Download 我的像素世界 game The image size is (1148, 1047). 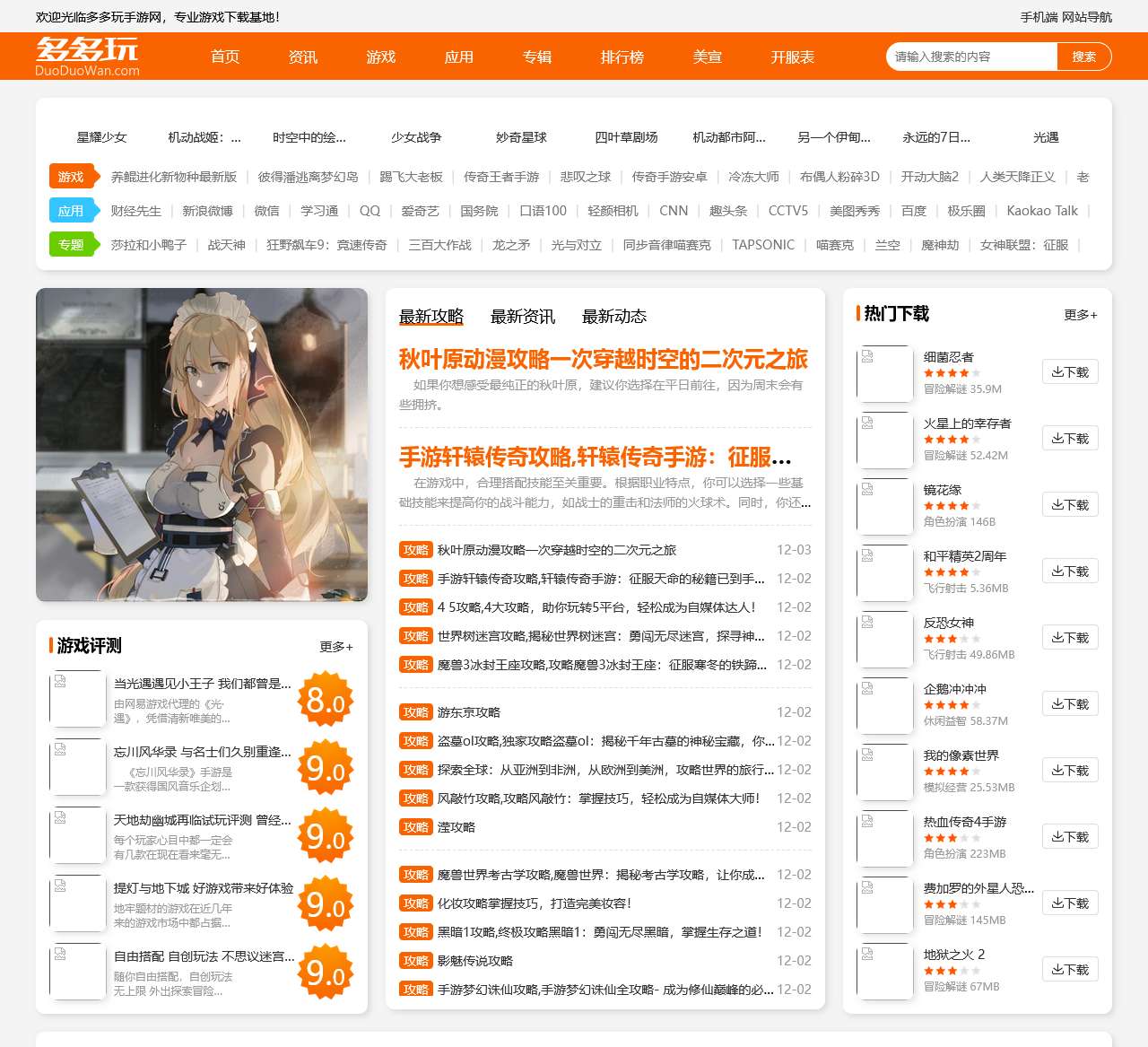point(1070,771)
